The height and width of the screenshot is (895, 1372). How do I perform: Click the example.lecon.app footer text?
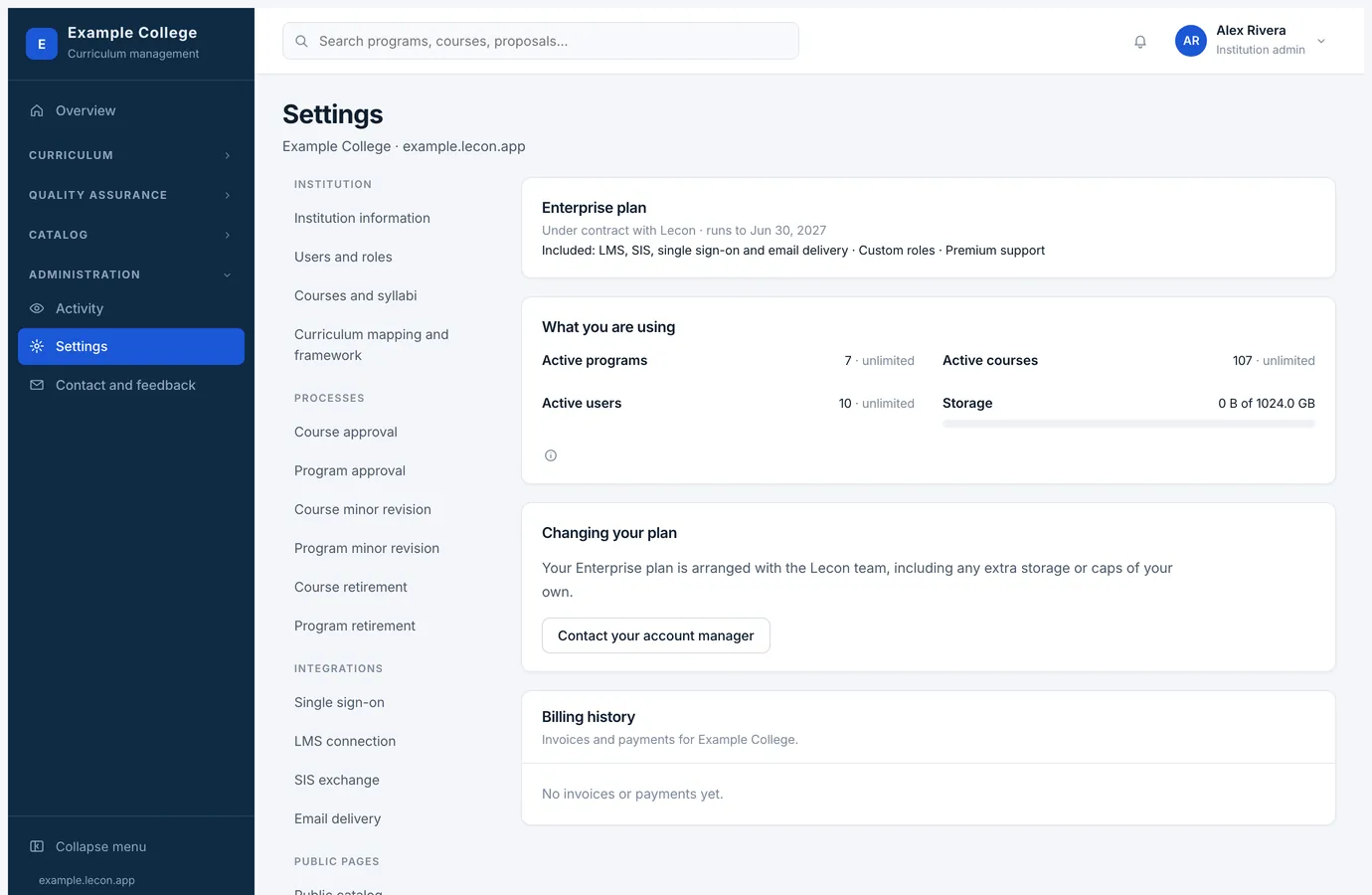tap(86, 880)
